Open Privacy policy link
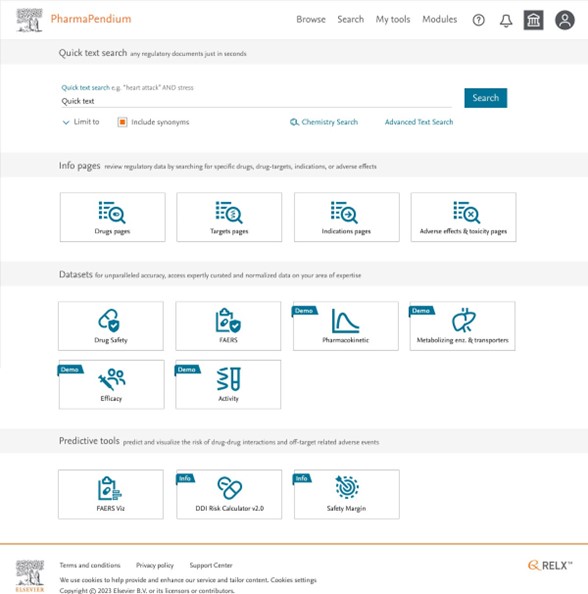Viewport: 588px width, 594px height. pos(155,565)
